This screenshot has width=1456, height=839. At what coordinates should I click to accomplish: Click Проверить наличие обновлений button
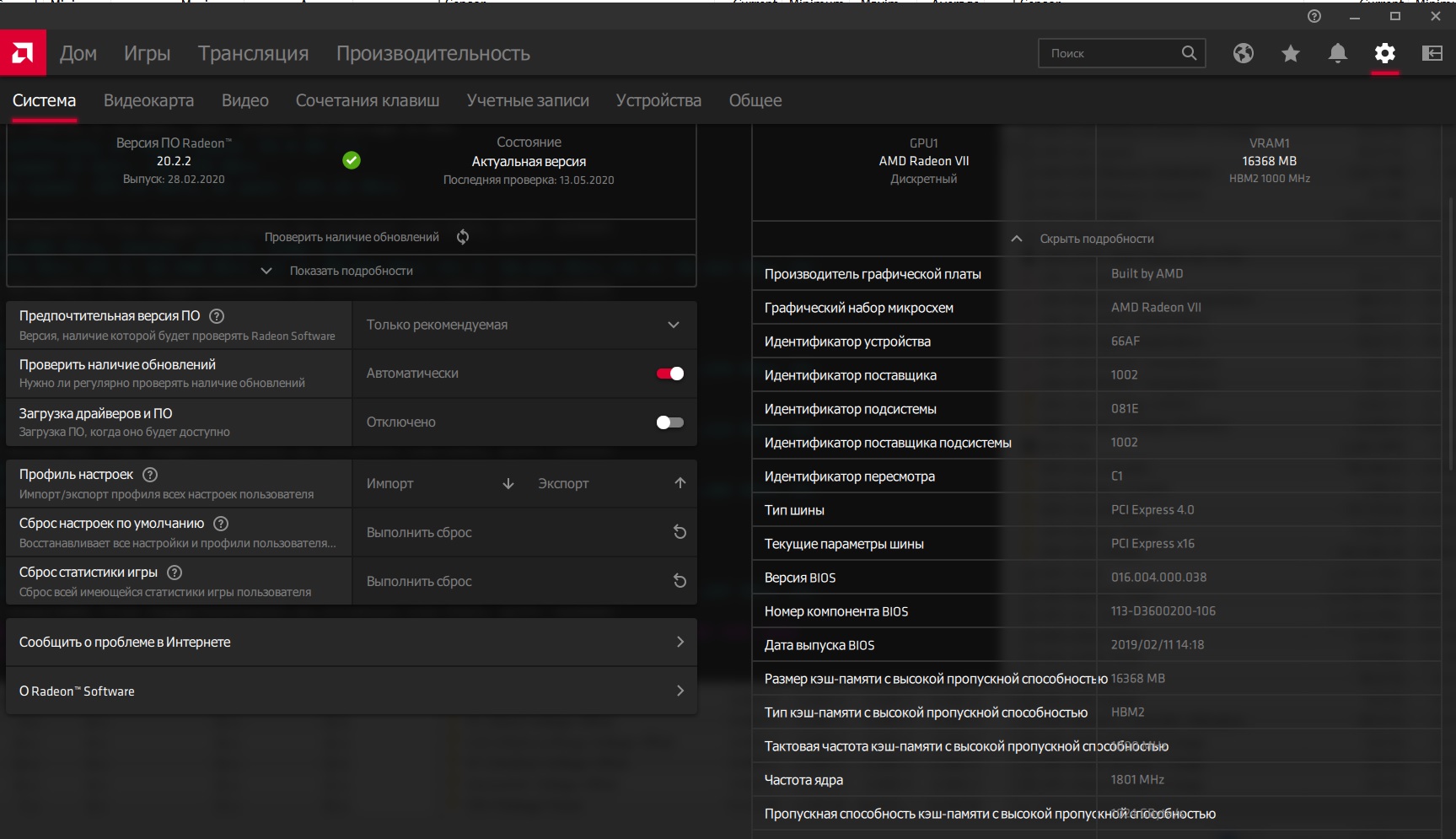[352, 237]
